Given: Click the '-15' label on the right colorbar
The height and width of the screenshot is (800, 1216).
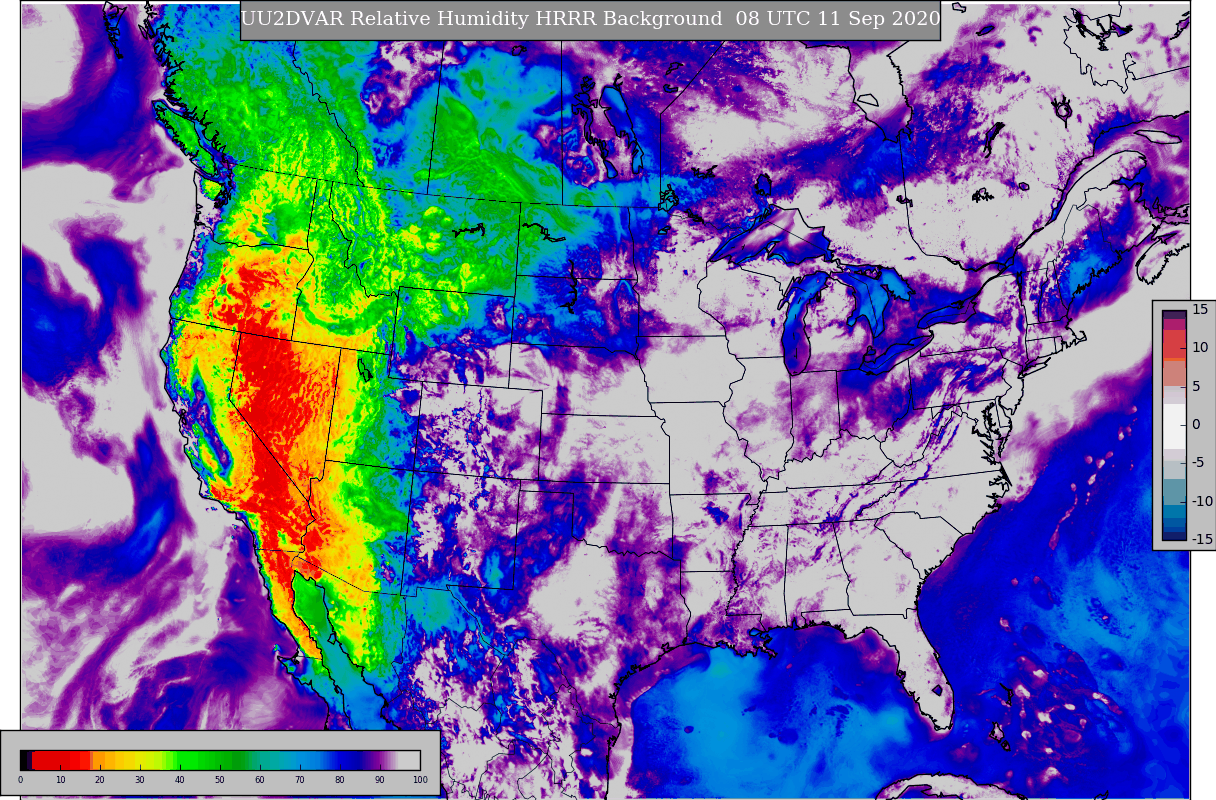Looking at the screenshot, I should tap(1201, 539).
